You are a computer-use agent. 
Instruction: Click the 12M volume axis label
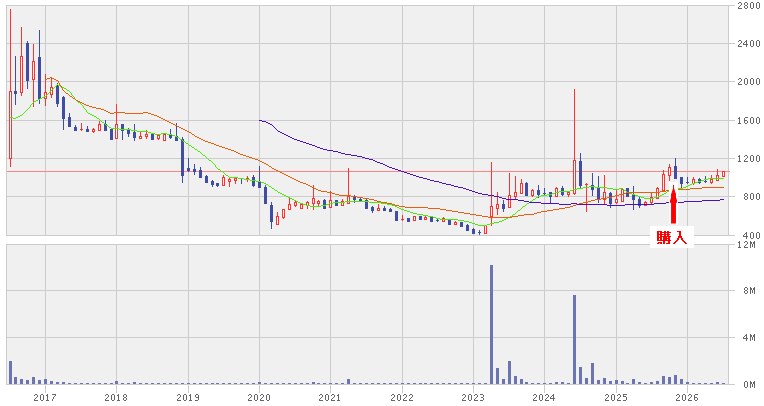click(x=747, y=245)
